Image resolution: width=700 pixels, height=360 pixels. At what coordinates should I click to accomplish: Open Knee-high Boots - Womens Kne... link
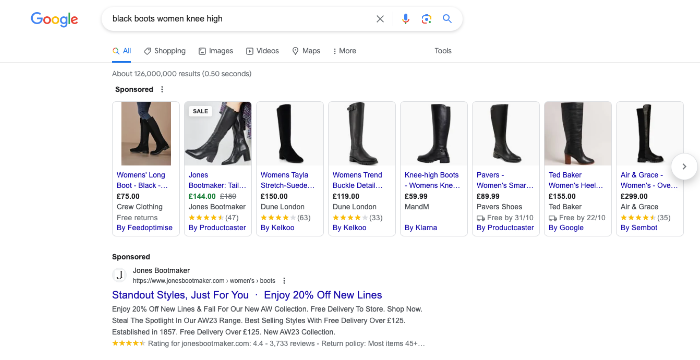(x=432, y=180)
